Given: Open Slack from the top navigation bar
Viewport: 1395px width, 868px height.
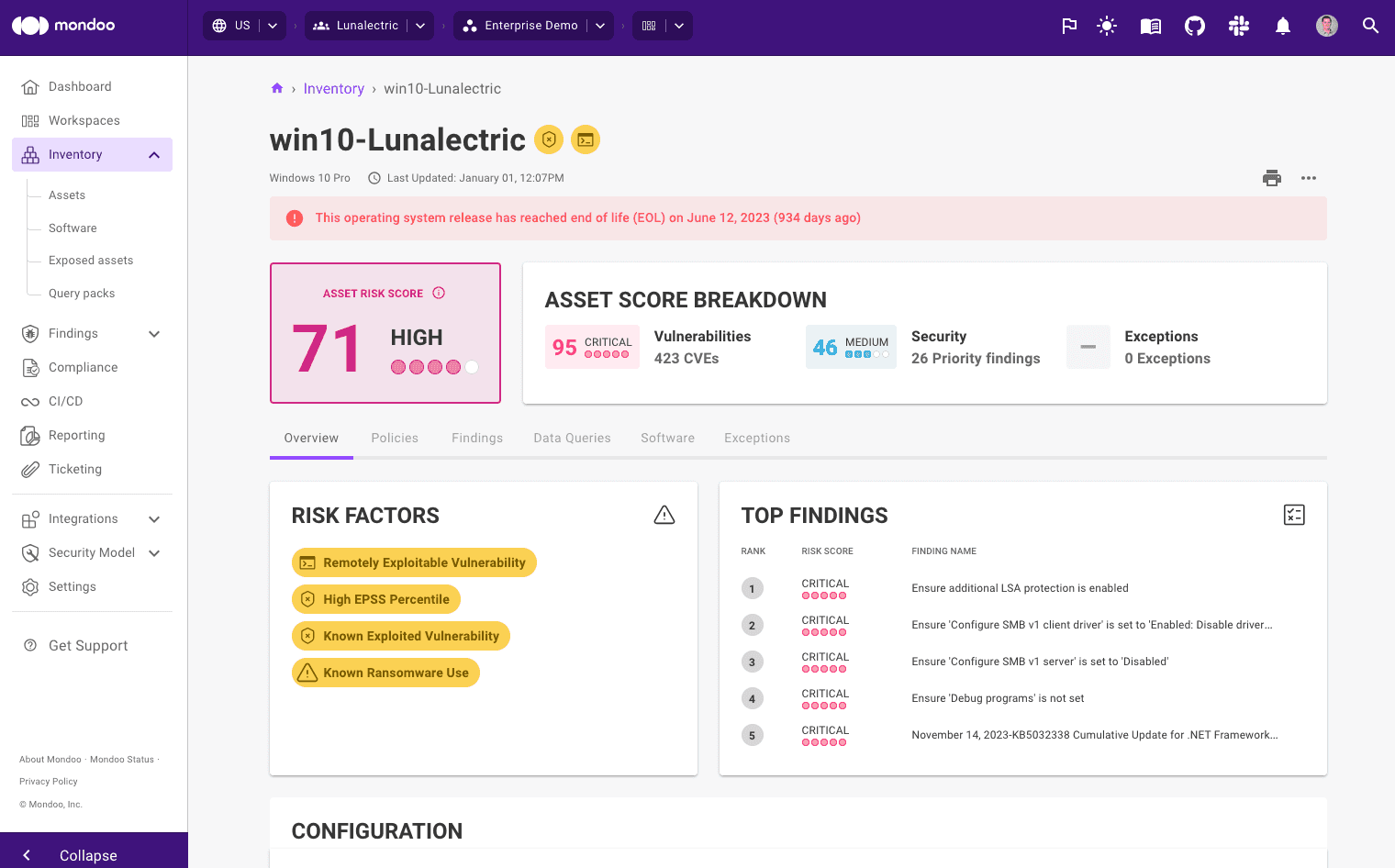Looking at the screenshot, I should 1238,26.
